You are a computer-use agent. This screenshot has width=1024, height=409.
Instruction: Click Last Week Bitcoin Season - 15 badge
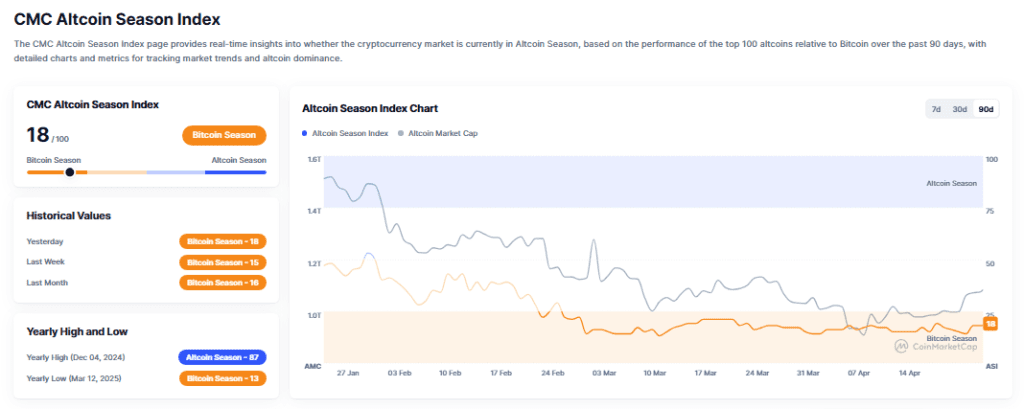[223, 262]
